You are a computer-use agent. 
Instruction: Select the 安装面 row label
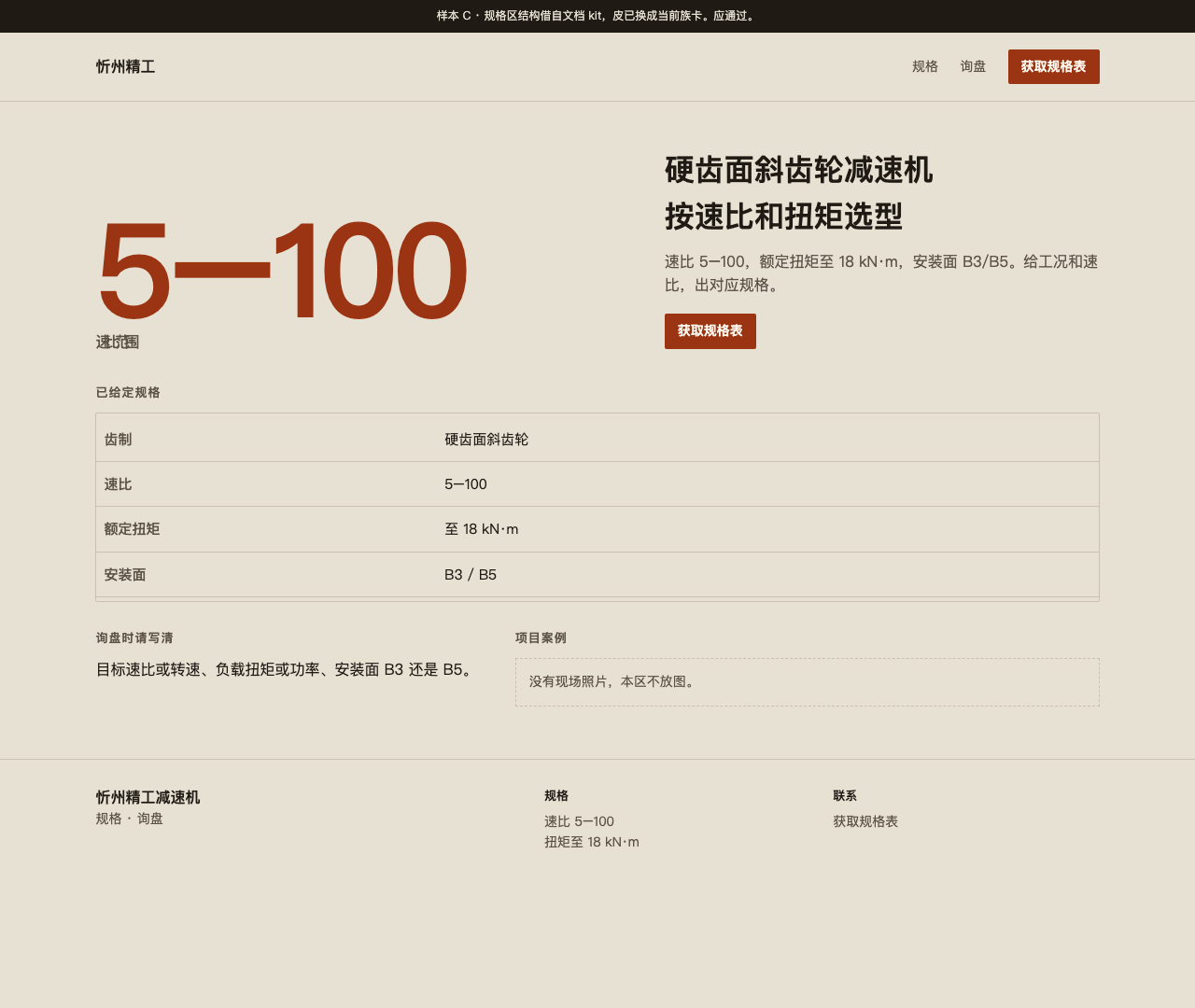(125, 575)
